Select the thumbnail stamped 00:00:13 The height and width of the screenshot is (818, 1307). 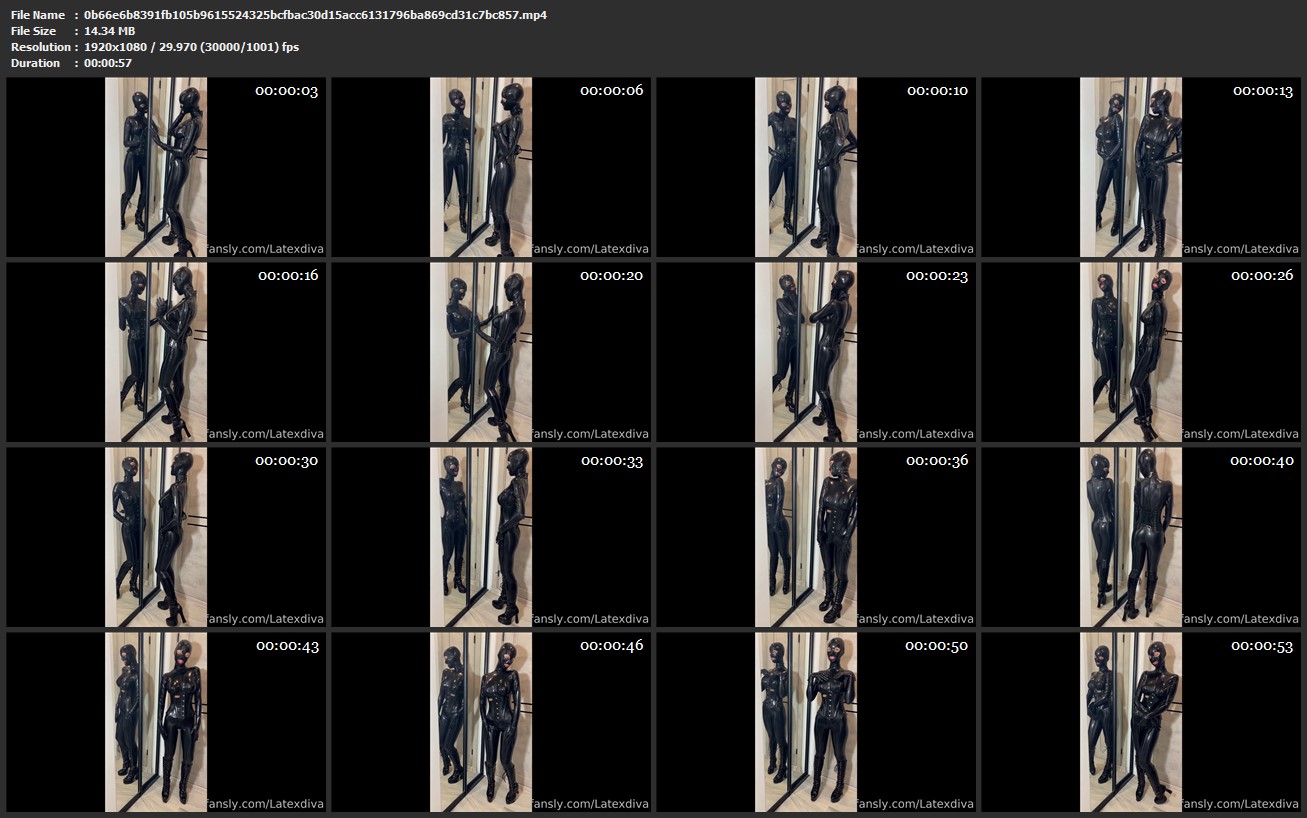click(x=1141, y=167)
